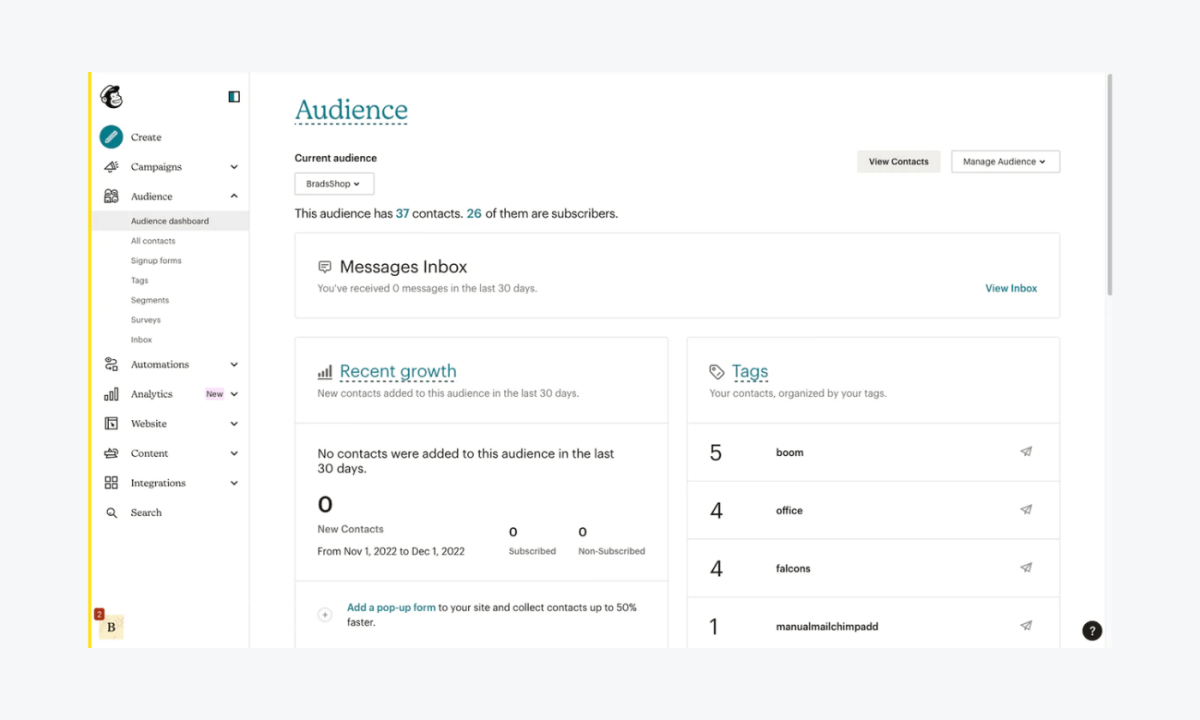Image resolution: width=1200 pixels, height=720 pixels.
Task: Open Tags submenu item in sidebar
Action: (x=139, y=281)
